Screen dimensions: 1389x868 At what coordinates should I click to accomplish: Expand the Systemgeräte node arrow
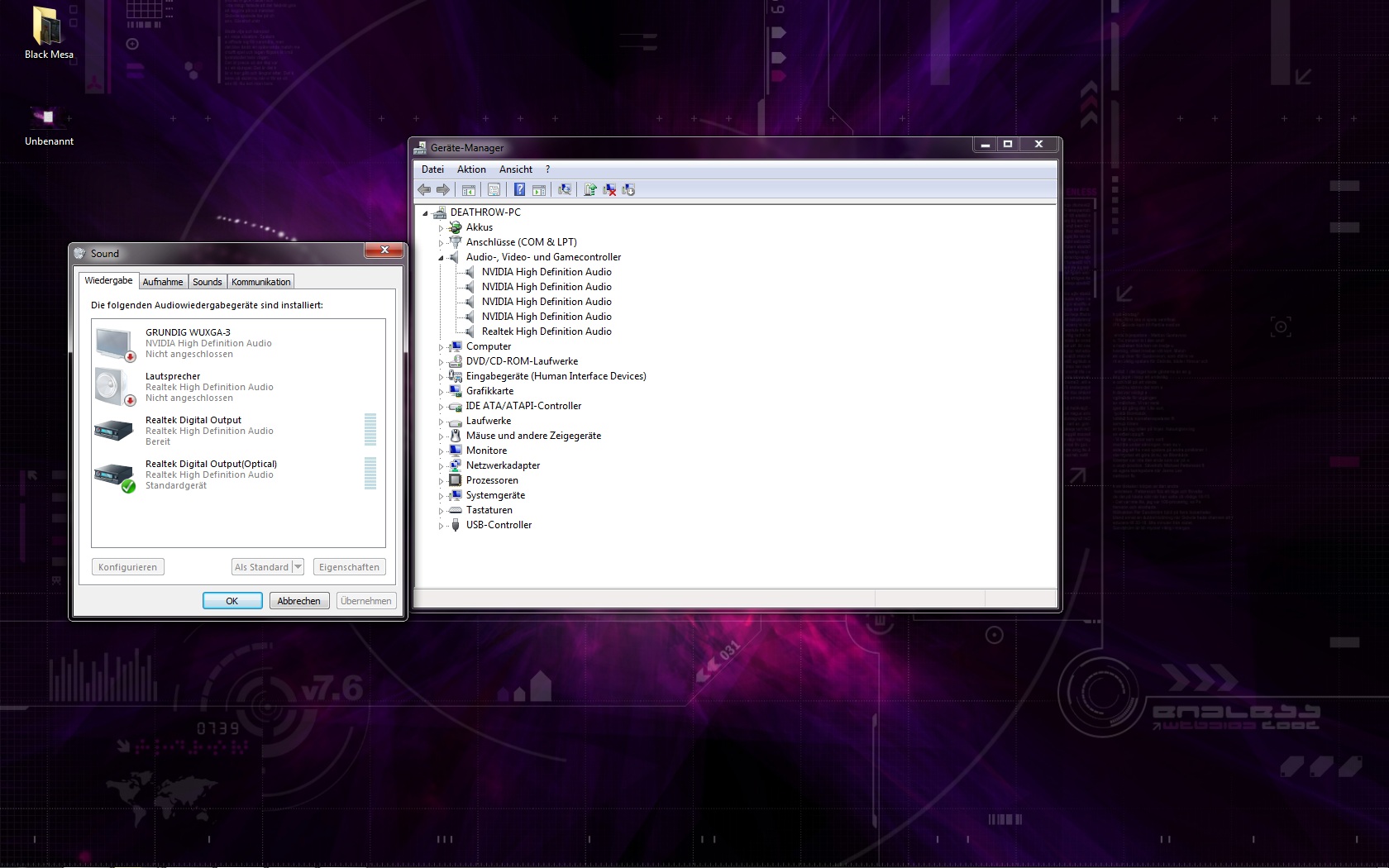click(x=441, y=496)
